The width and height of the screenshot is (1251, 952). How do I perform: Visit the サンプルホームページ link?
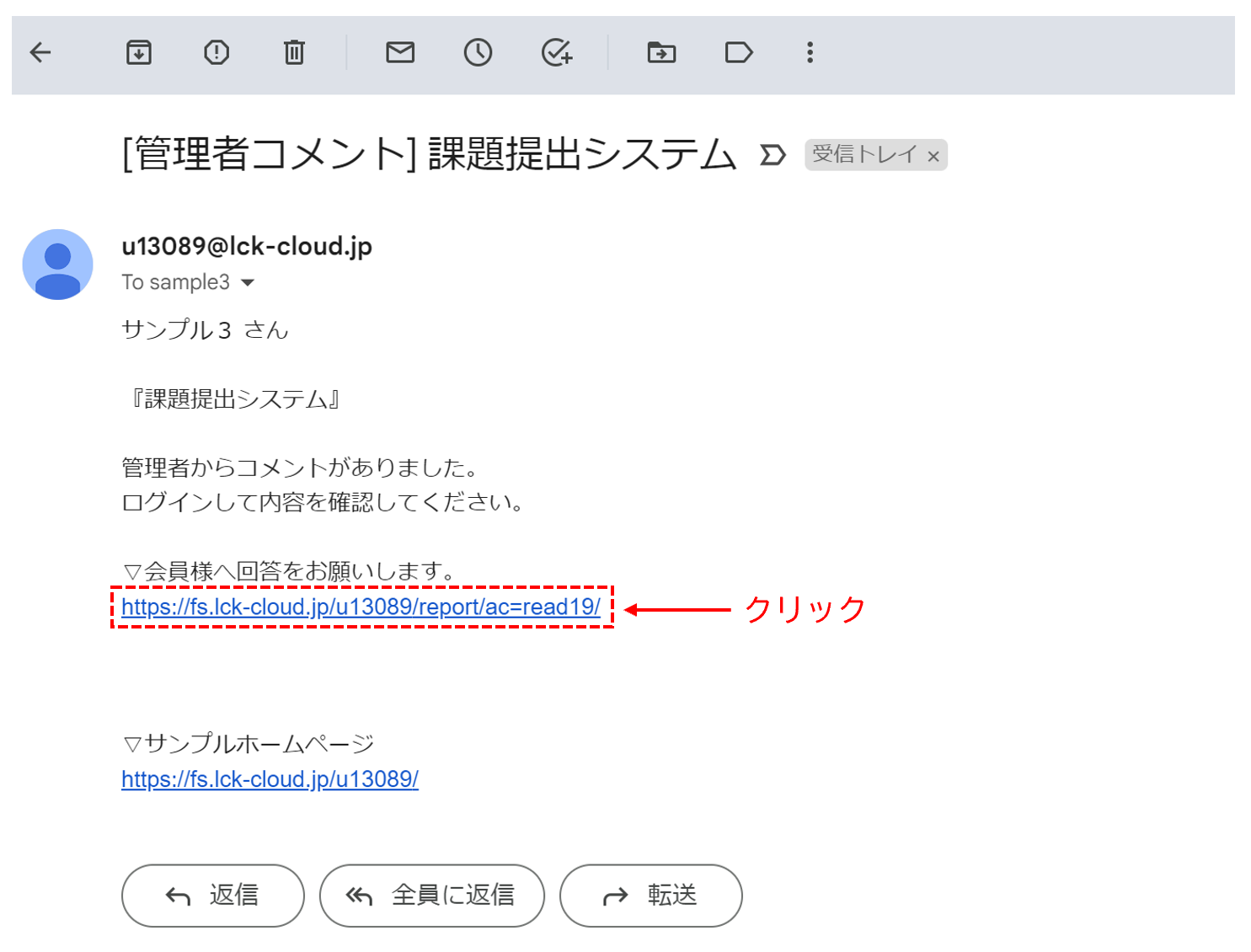pyautogui.click(x=270, y=779)
